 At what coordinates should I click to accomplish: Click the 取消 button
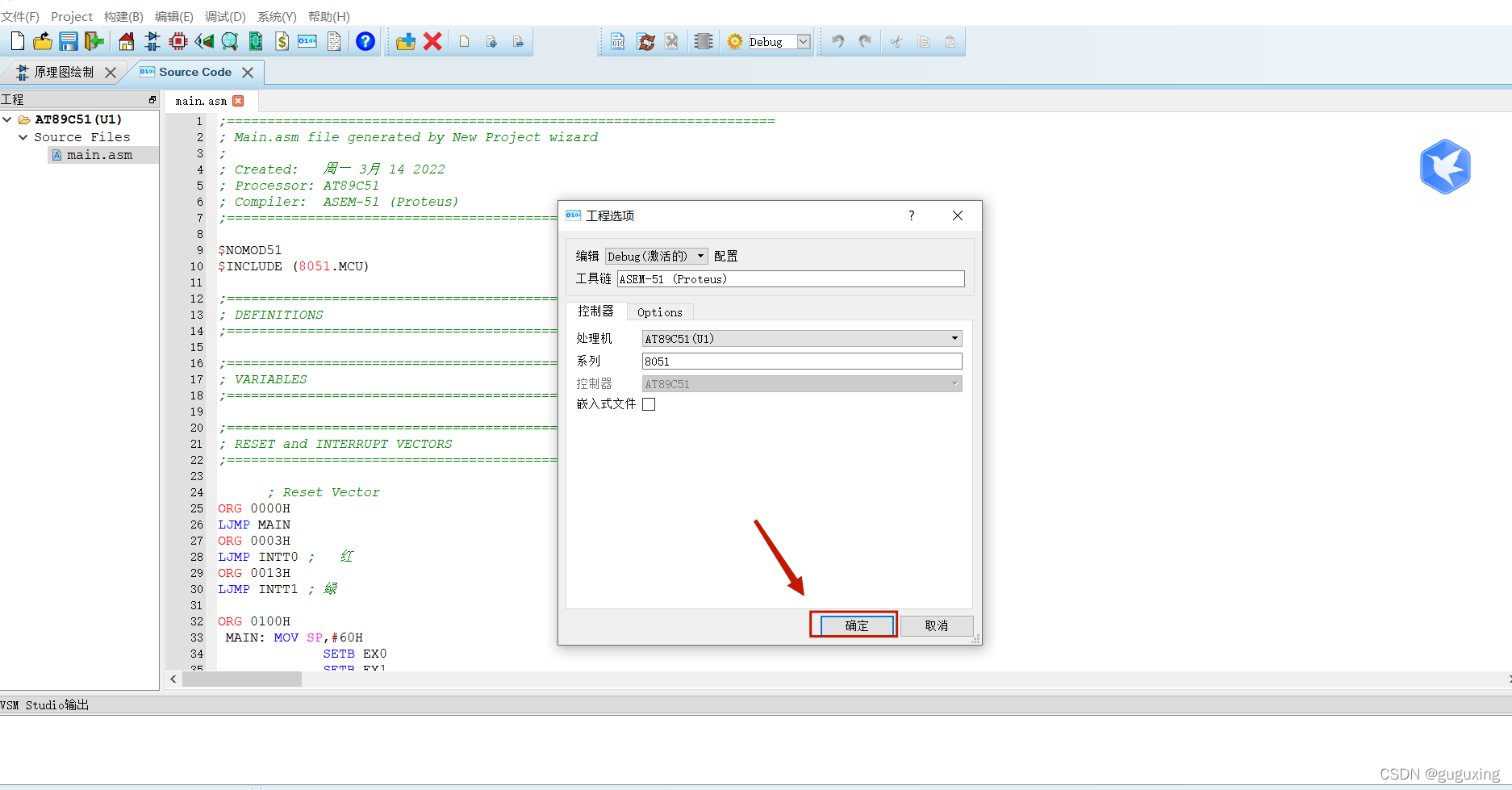937,625
